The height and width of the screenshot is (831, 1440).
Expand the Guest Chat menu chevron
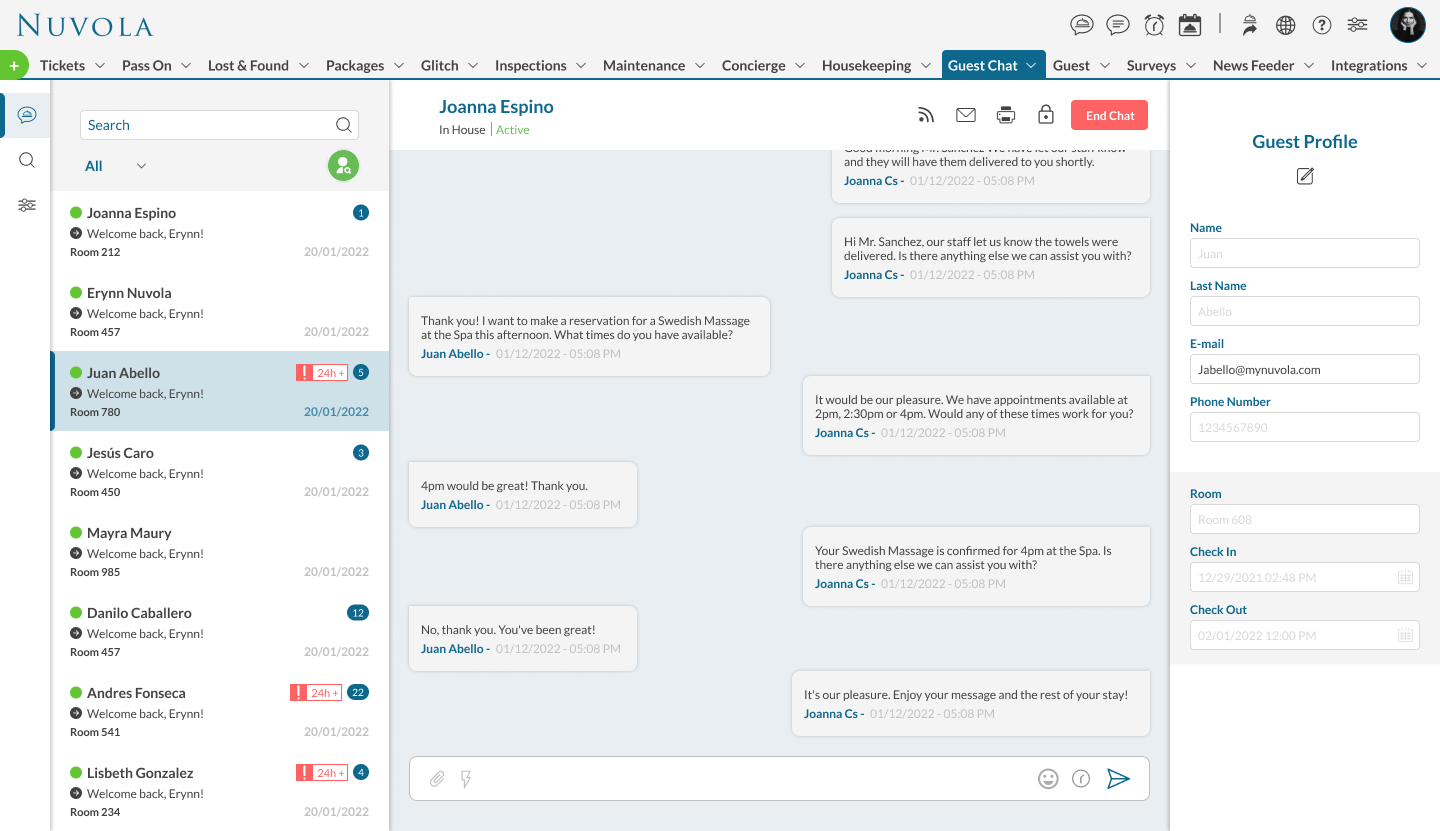pos(1031,66)
